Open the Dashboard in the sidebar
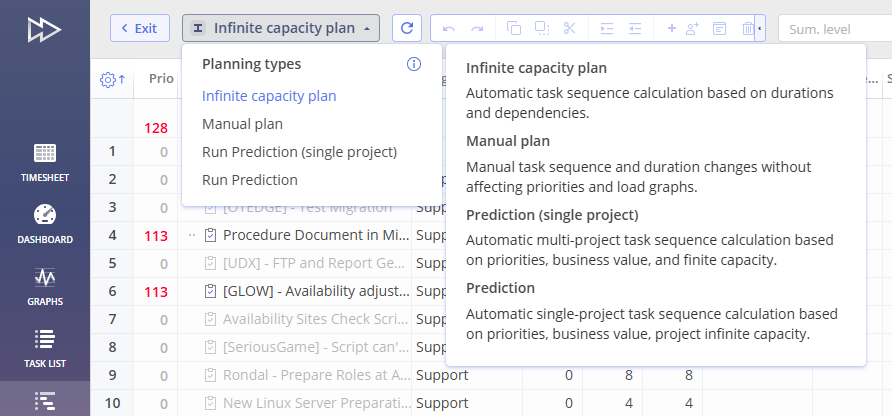 click(x=45, y=225)
